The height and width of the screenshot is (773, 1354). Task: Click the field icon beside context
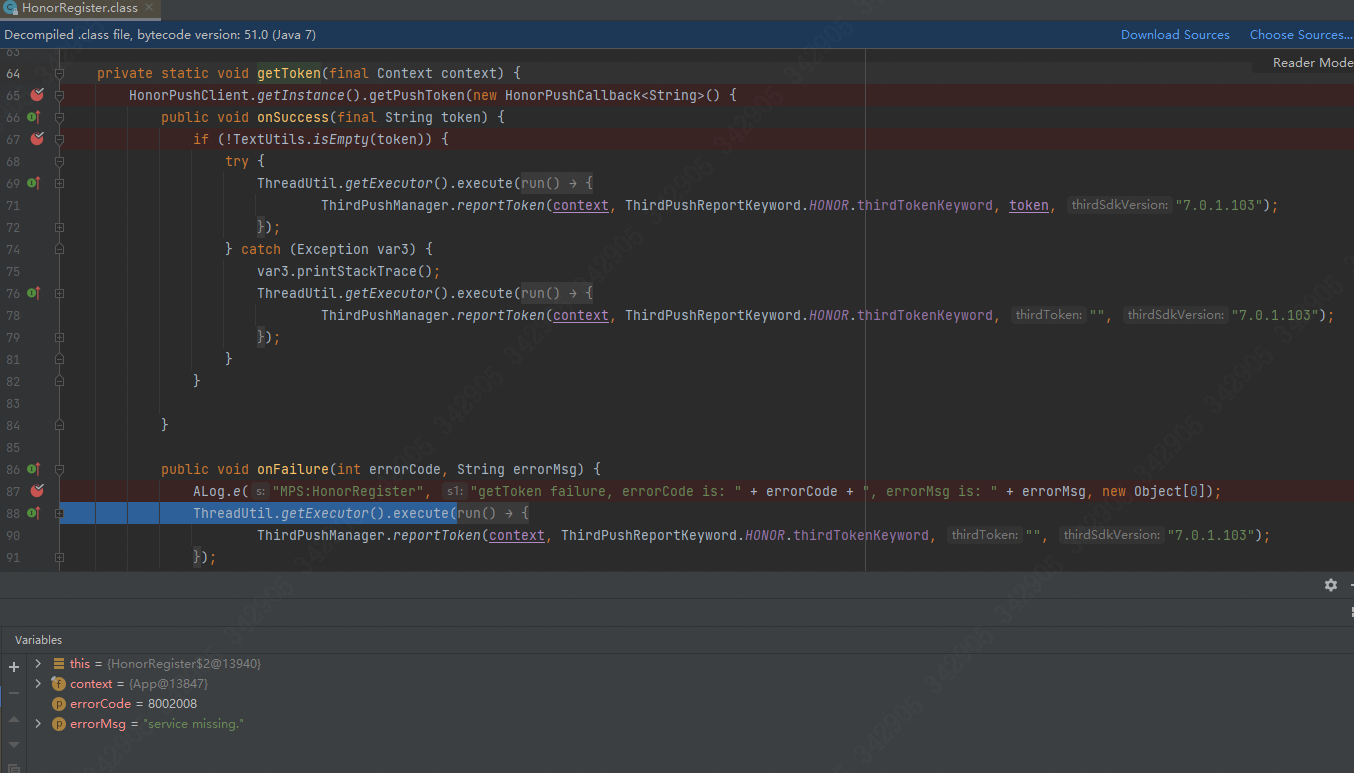(59, 684)
